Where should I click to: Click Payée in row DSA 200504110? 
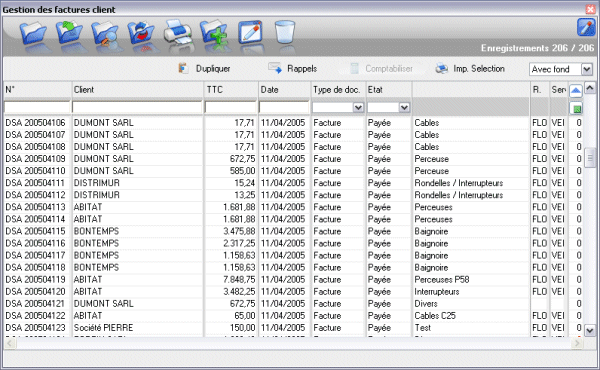379,171
